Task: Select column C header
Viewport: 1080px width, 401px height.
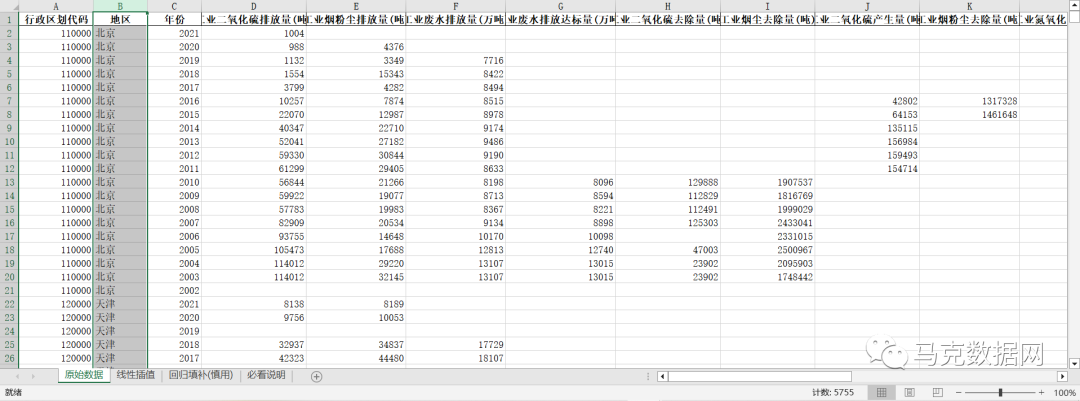Action: click(x=174, y=6)
